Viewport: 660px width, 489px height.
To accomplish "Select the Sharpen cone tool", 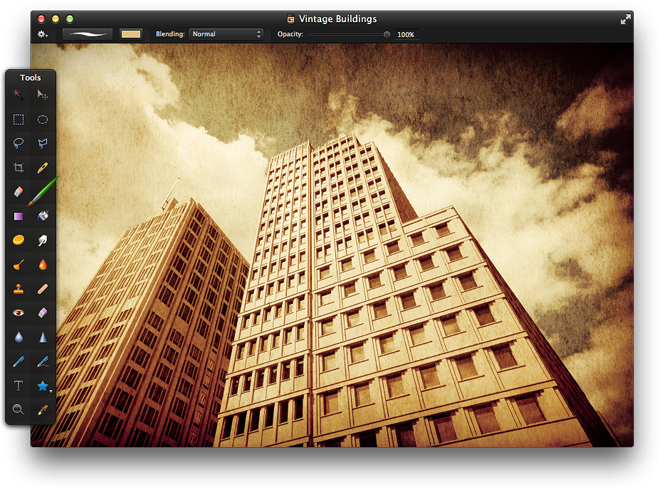I will (43, 337).
